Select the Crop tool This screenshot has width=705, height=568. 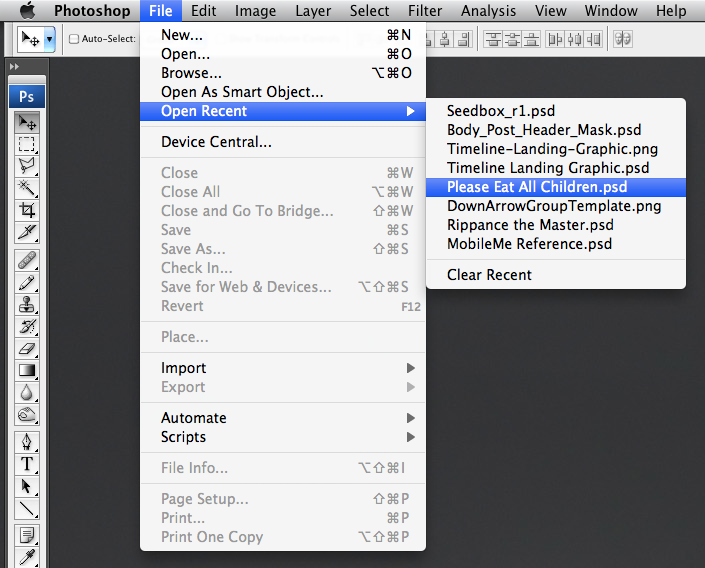pos(27,210)
